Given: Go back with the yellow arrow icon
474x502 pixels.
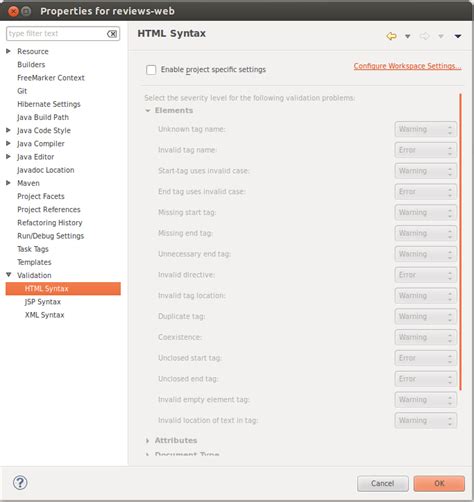Looking at the screenshot, I should pos(391,36).
